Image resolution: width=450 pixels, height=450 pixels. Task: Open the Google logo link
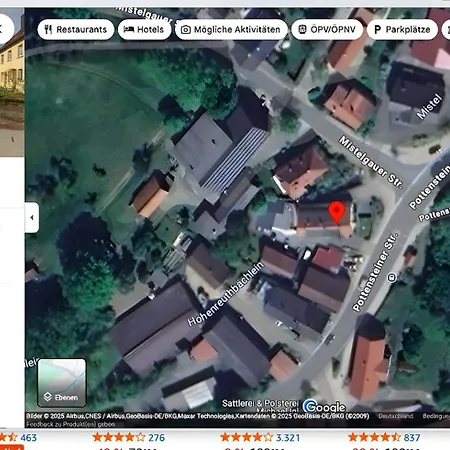point(324,407)
